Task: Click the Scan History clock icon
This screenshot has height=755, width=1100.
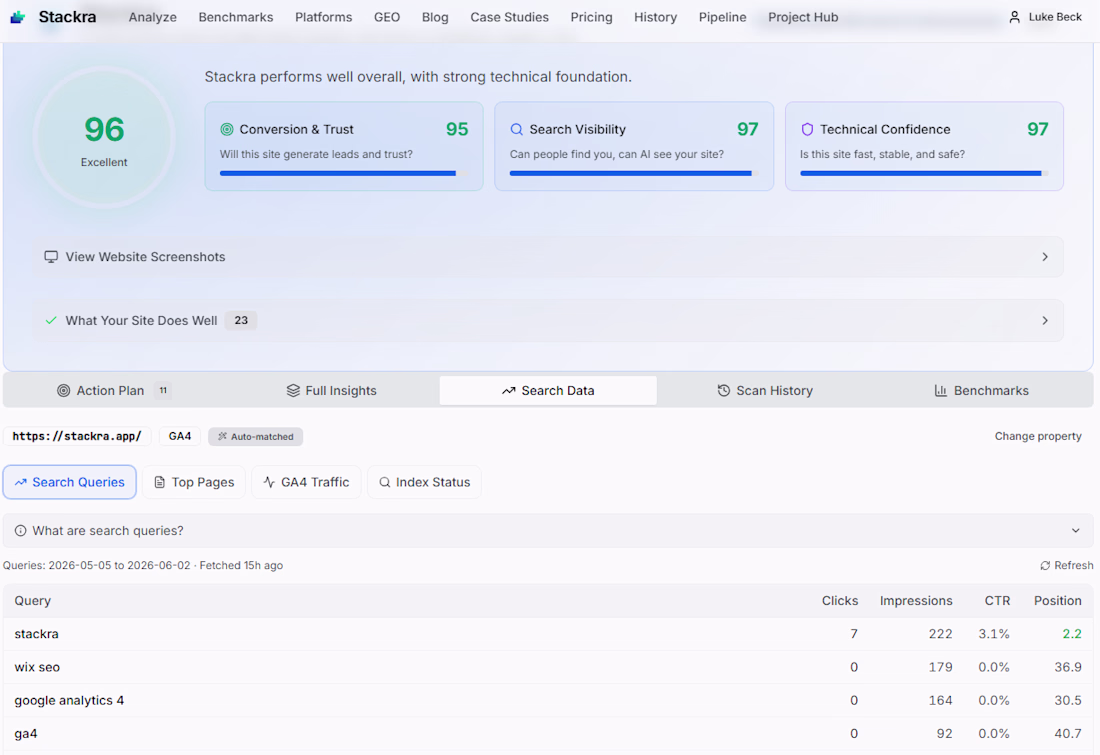Action: pos(723,391)
